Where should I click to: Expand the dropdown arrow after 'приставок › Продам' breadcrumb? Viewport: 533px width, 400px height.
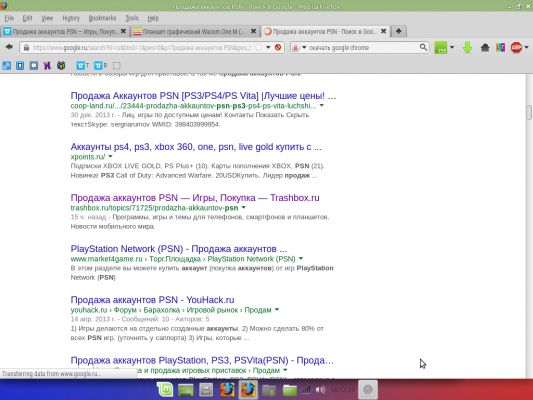pos(285,370)
